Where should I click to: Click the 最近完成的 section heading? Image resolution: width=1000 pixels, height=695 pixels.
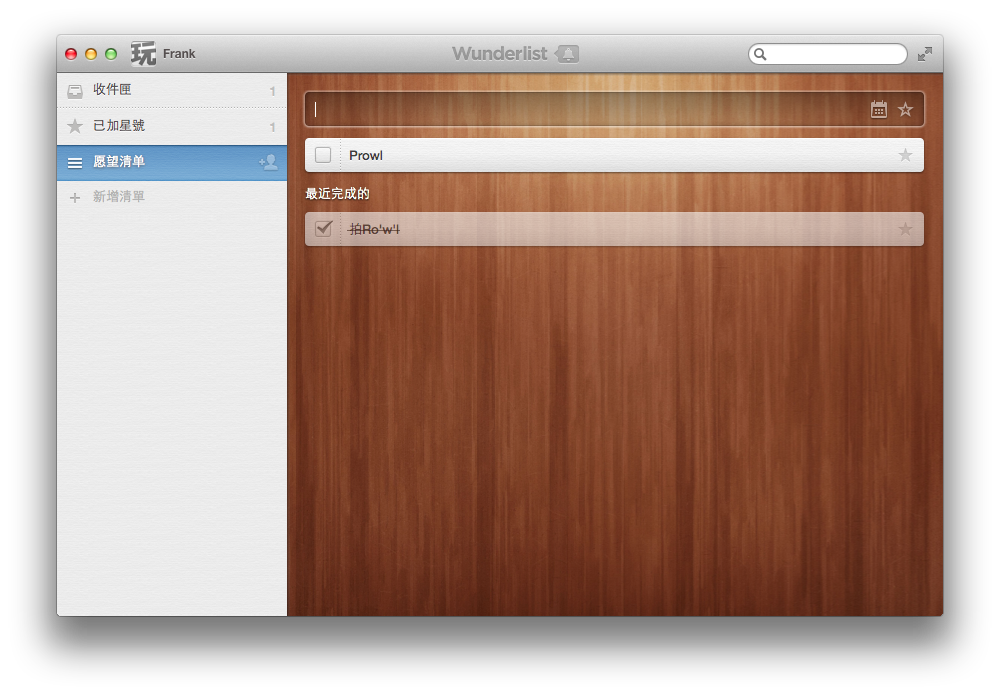(x=337, y=194)
